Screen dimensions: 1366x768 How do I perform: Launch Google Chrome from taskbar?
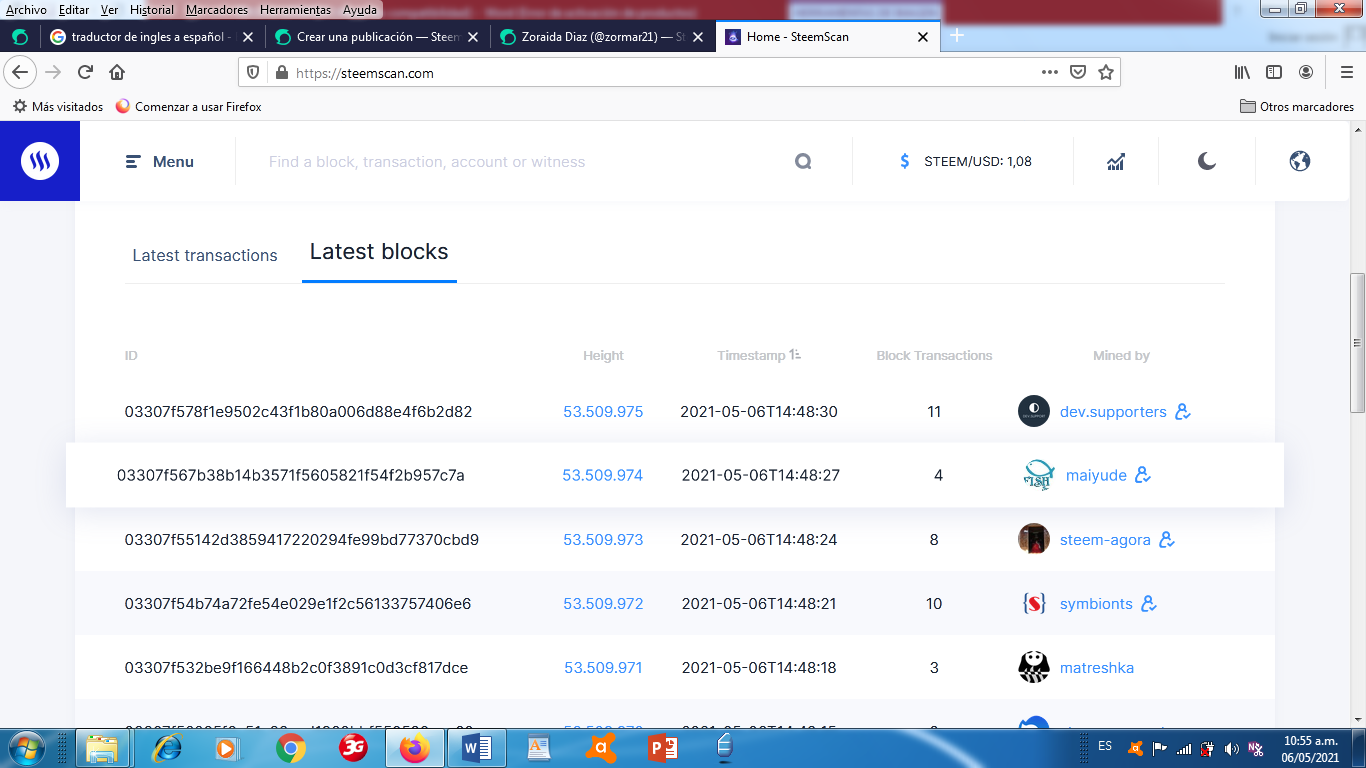[x=291, y=748]
